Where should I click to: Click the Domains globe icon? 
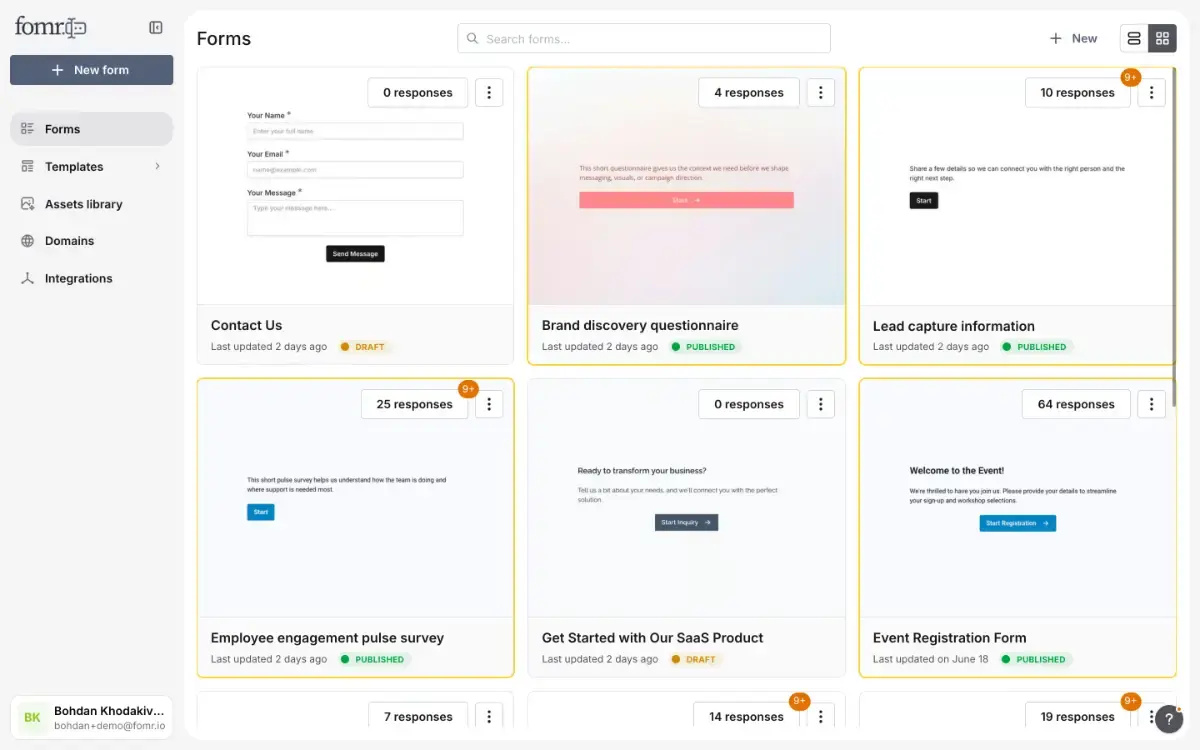[x=27, y=241]
